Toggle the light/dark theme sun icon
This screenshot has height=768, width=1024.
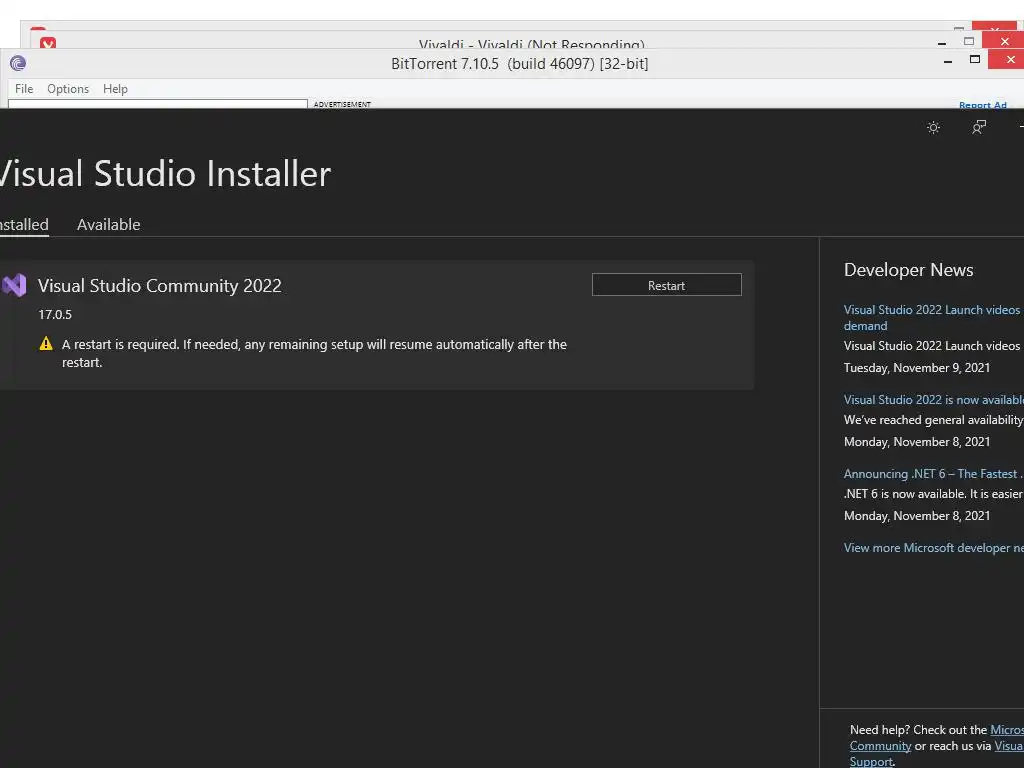click(x=933, y=127)
